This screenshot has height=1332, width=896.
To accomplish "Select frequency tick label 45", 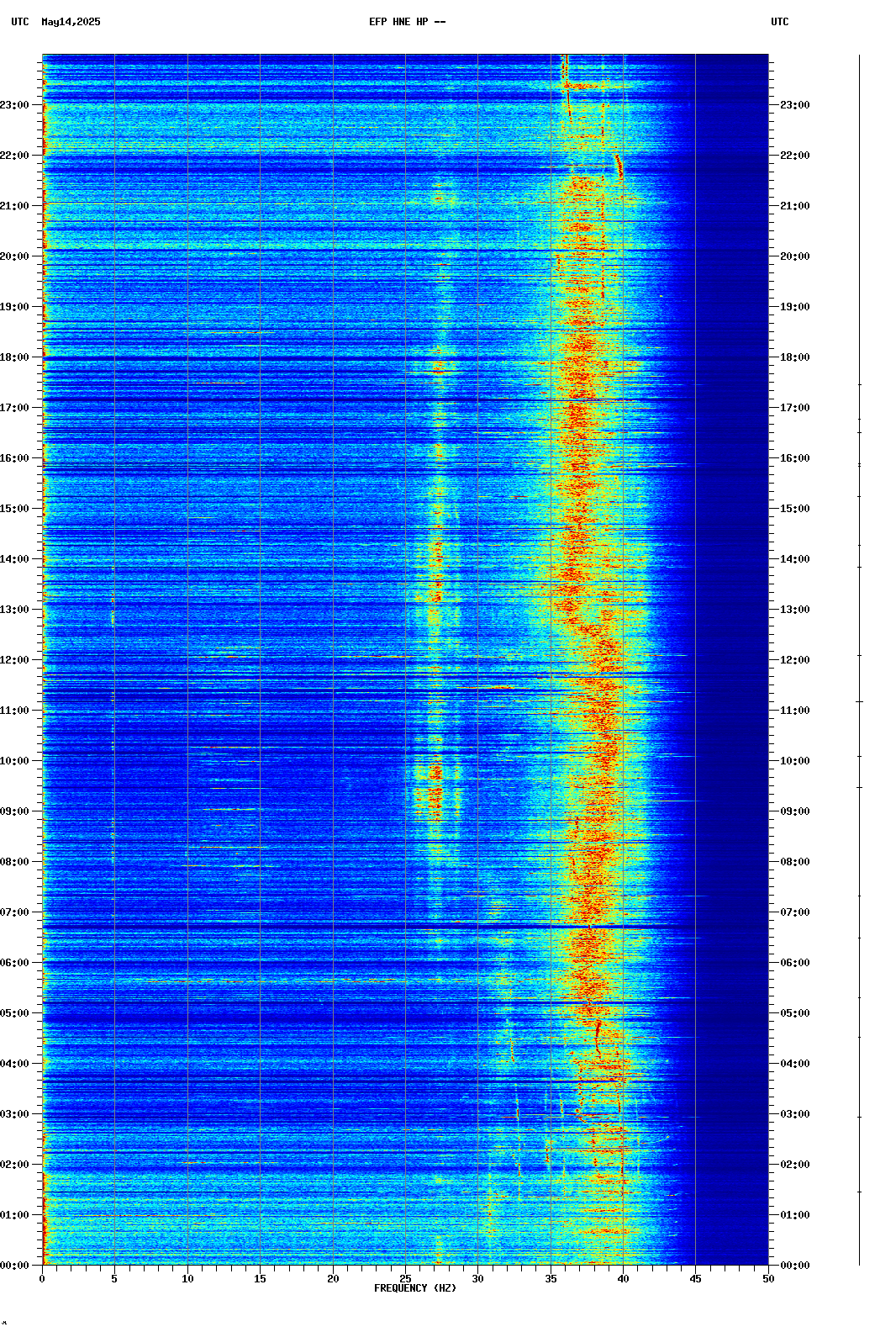I will [696, 1279].
